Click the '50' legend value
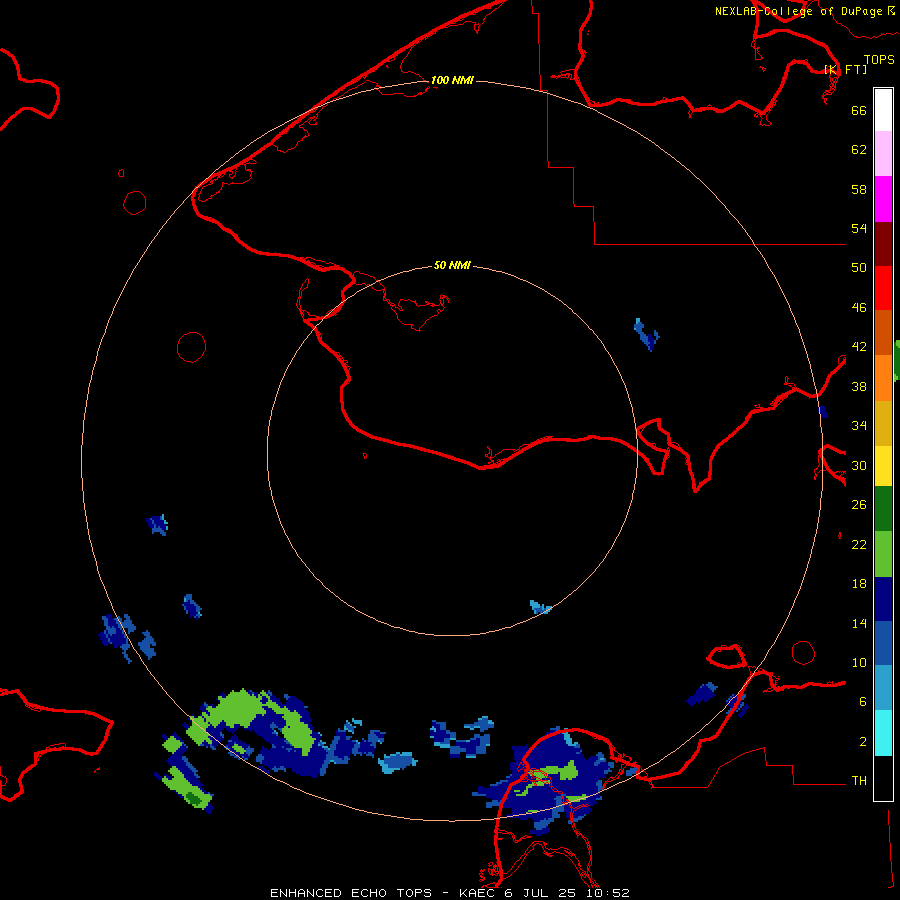Image resolution: width=900 pixels, height=900 pixels. tap(859, 268)
